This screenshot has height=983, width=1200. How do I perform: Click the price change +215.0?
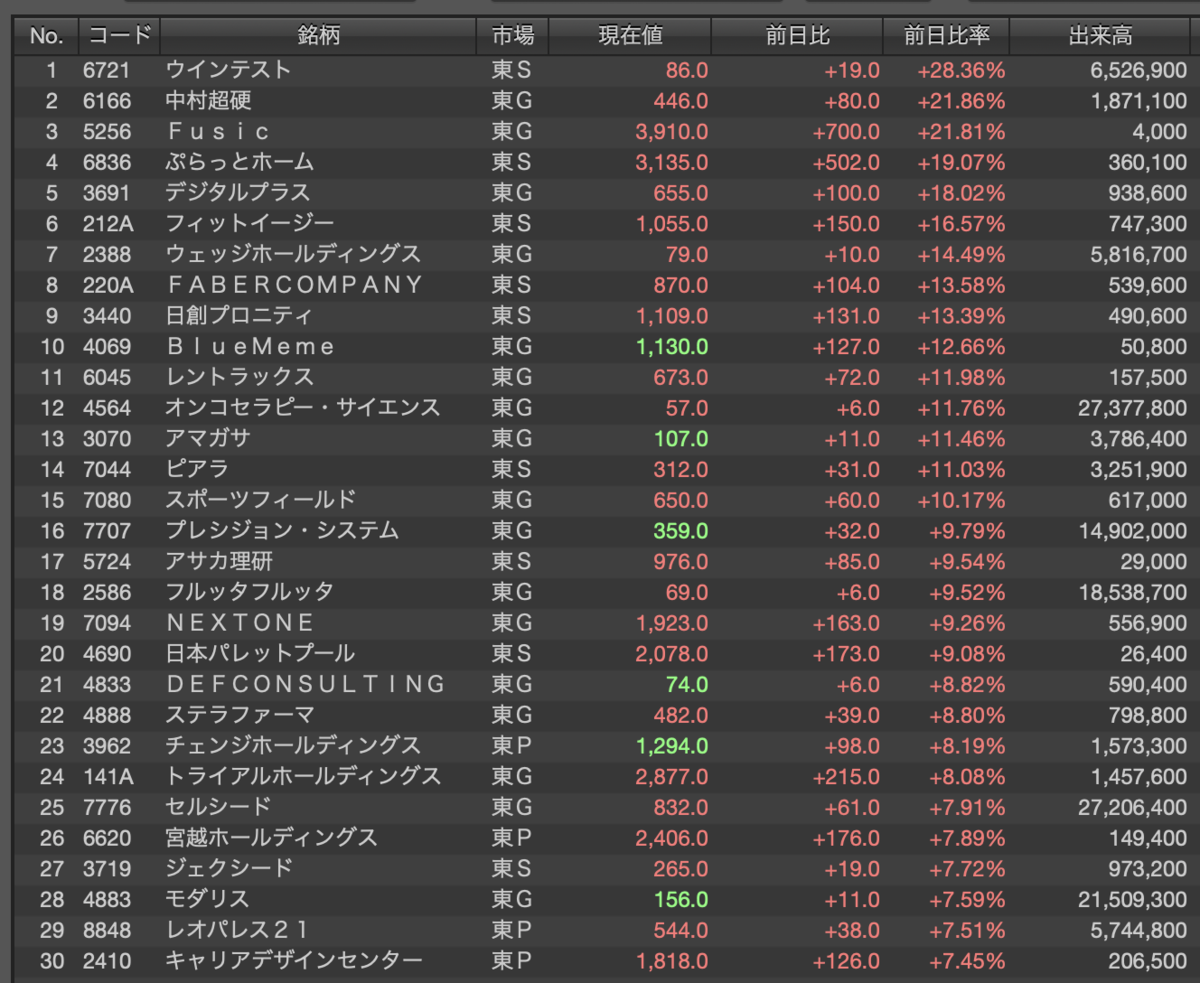846,777
